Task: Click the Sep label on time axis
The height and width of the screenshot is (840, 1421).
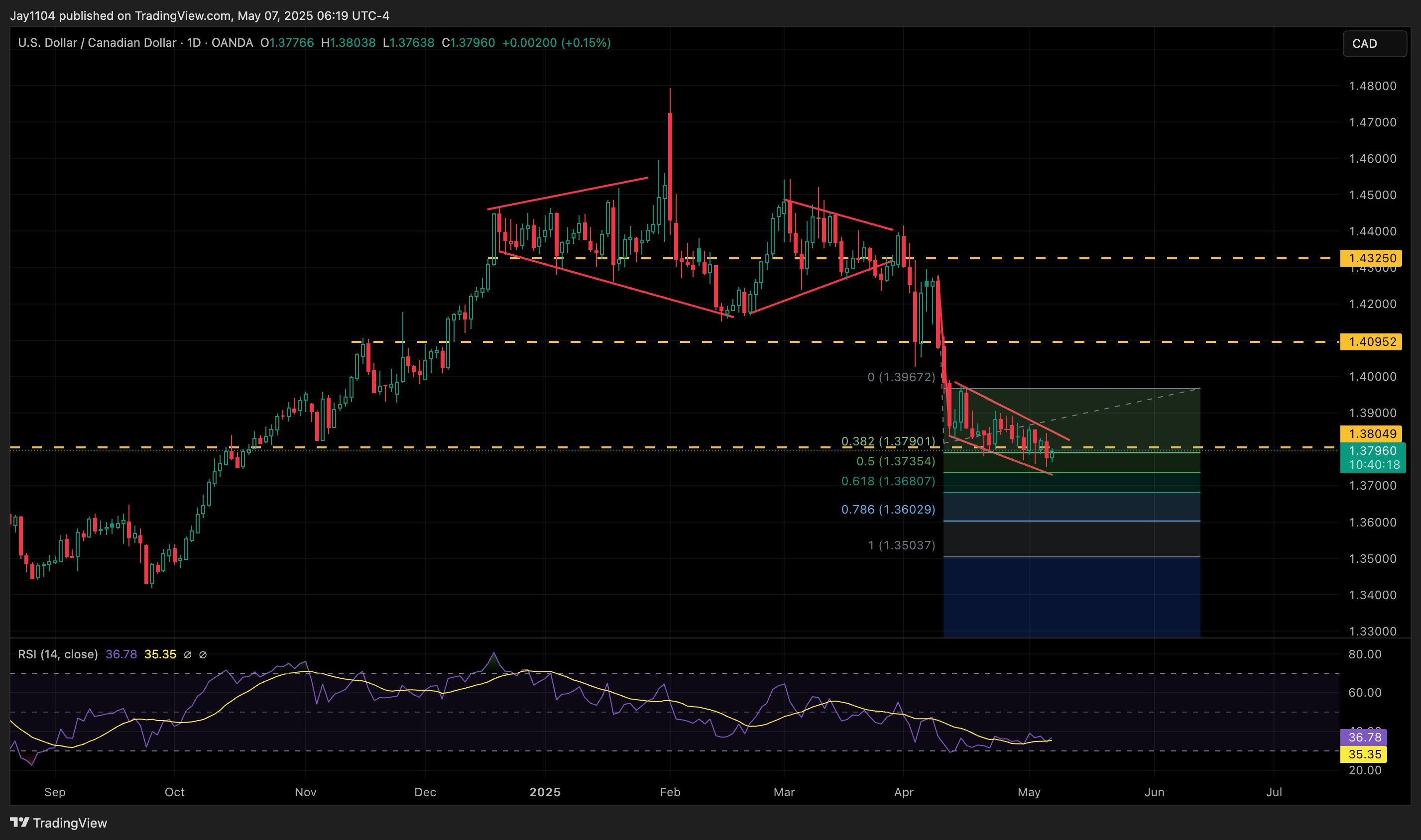Action: point(55,792)
